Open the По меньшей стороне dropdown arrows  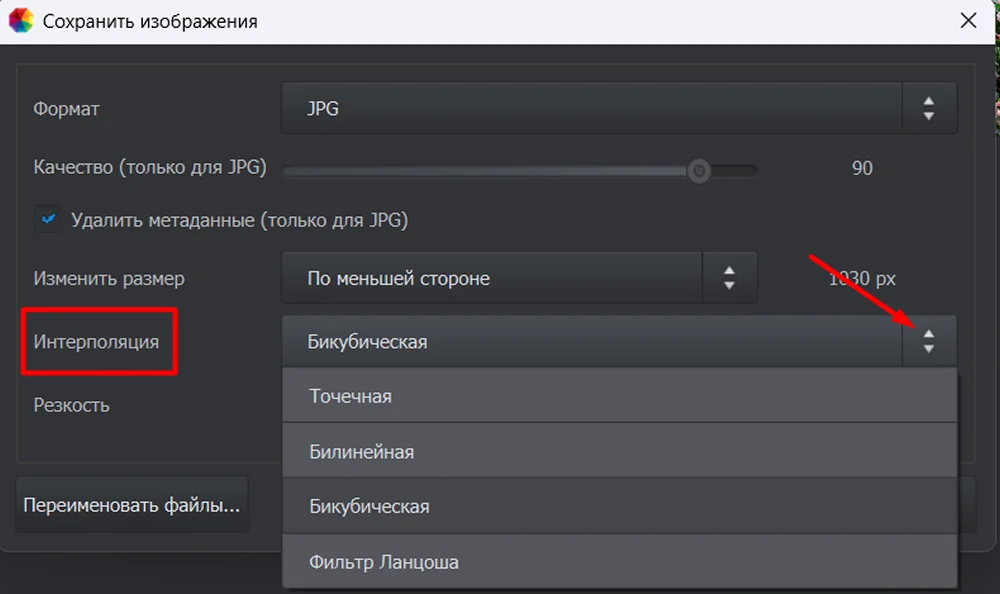pos(730,278)
